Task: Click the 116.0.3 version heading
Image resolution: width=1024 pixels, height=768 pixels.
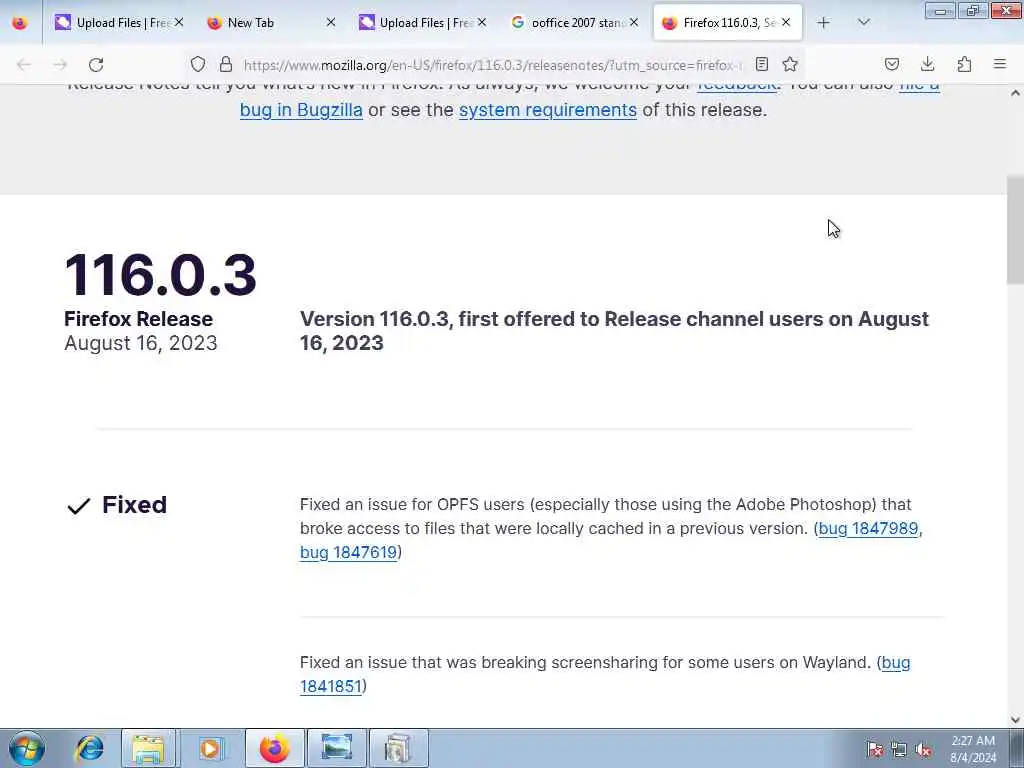Action: (160, 275)
